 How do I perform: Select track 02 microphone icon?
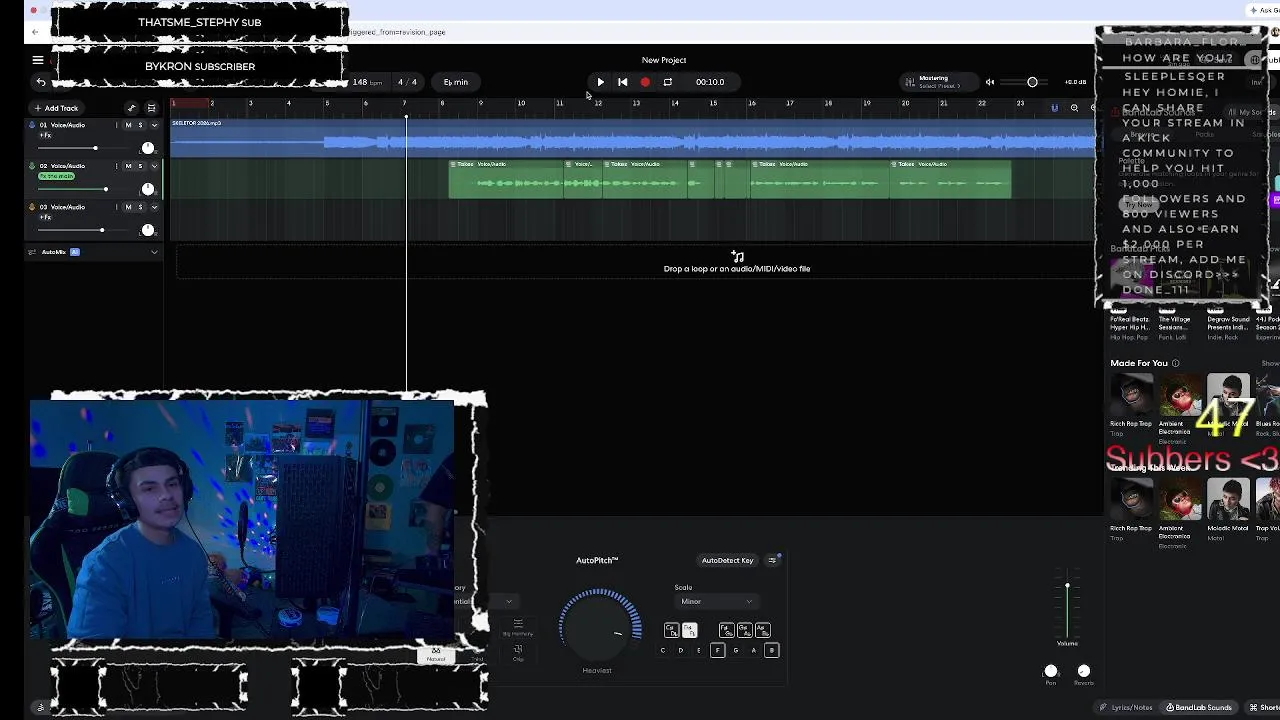pos(32,166)
